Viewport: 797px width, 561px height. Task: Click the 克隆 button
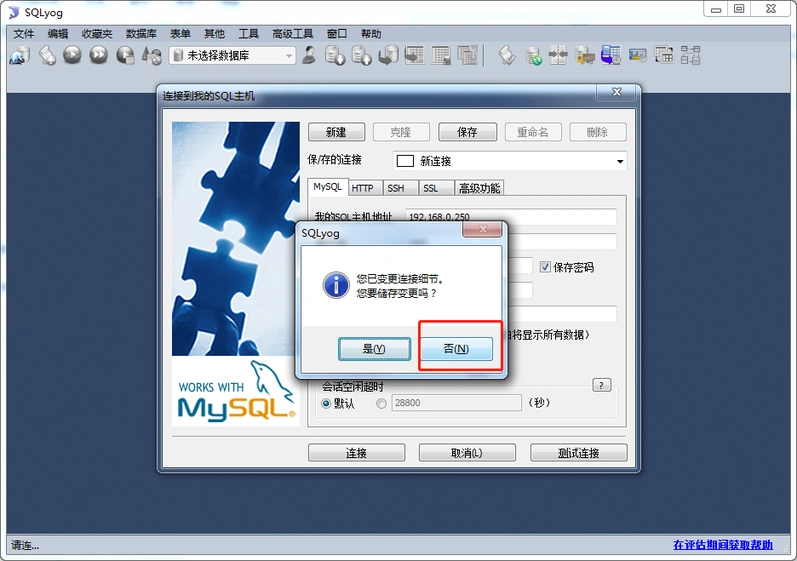click(401, 132)
